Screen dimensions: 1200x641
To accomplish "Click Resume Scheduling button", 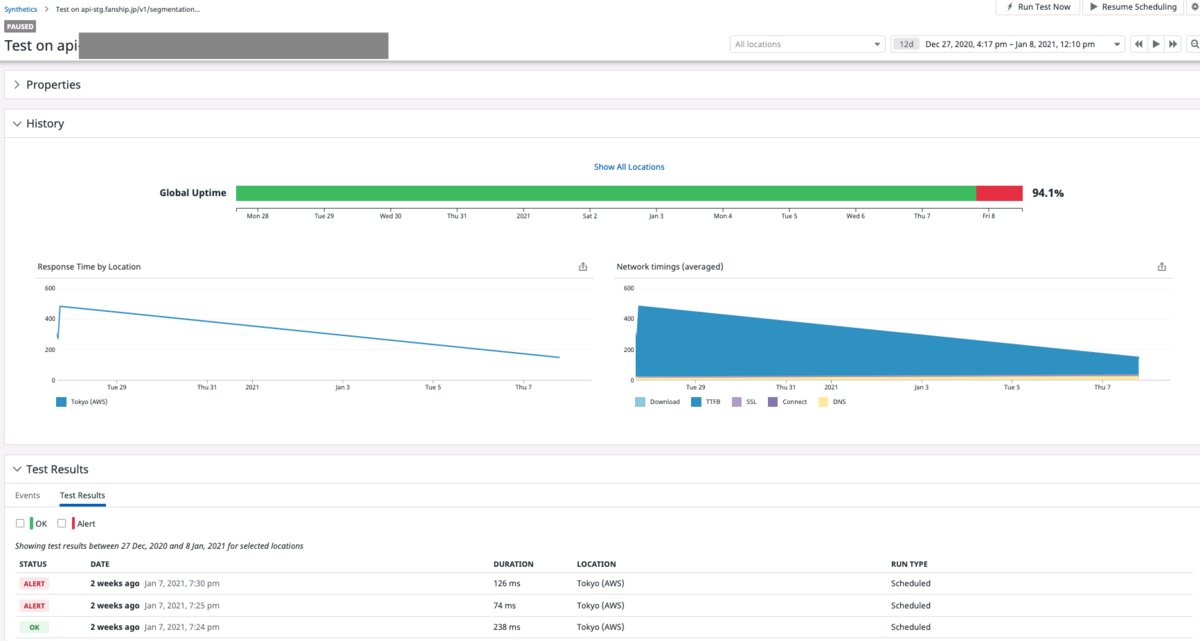I will coord(1133,7).
